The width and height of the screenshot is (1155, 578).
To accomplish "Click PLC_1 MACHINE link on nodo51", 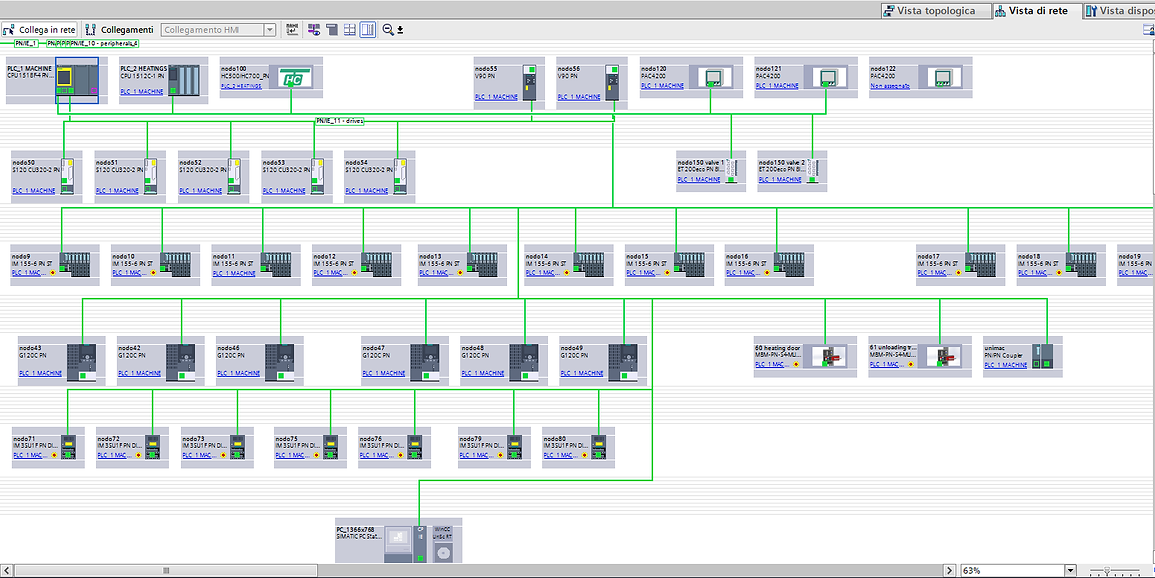I will [117, 191].
